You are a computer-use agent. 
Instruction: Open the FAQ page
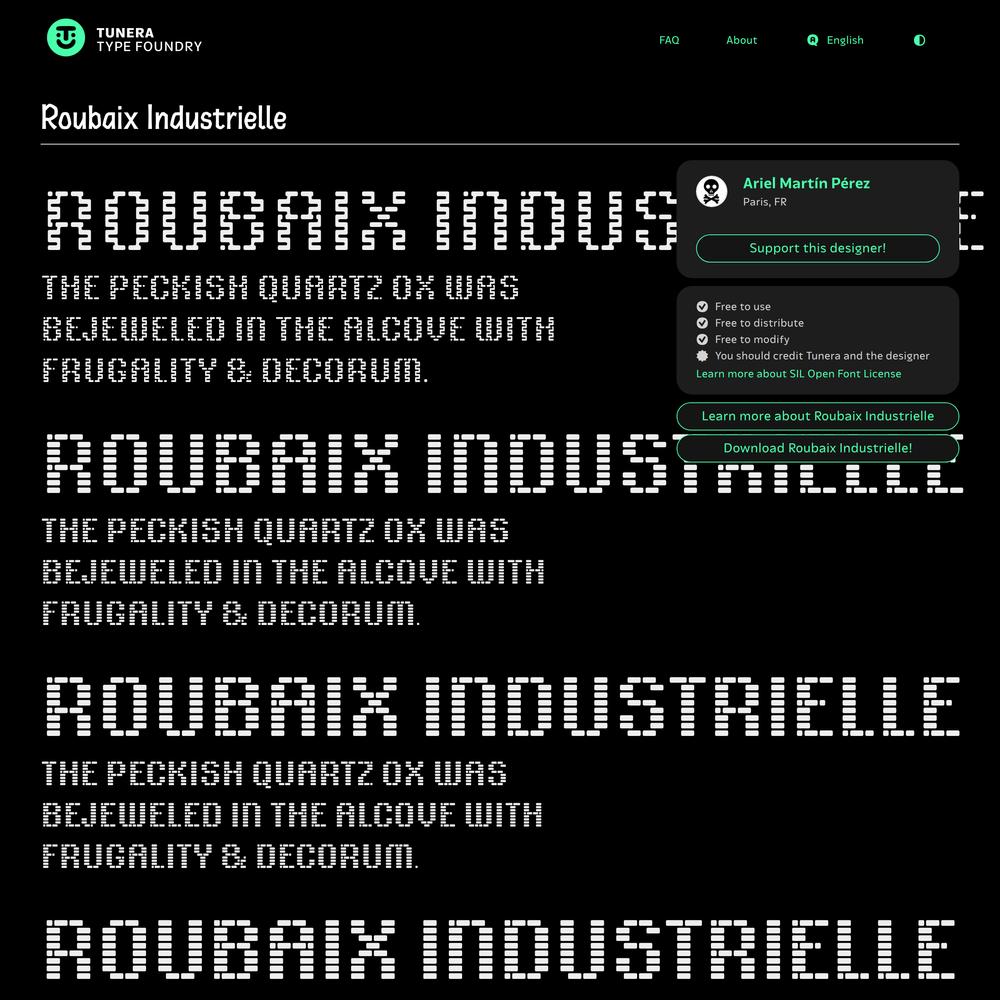pyautogui.click(x=669, y=40)
